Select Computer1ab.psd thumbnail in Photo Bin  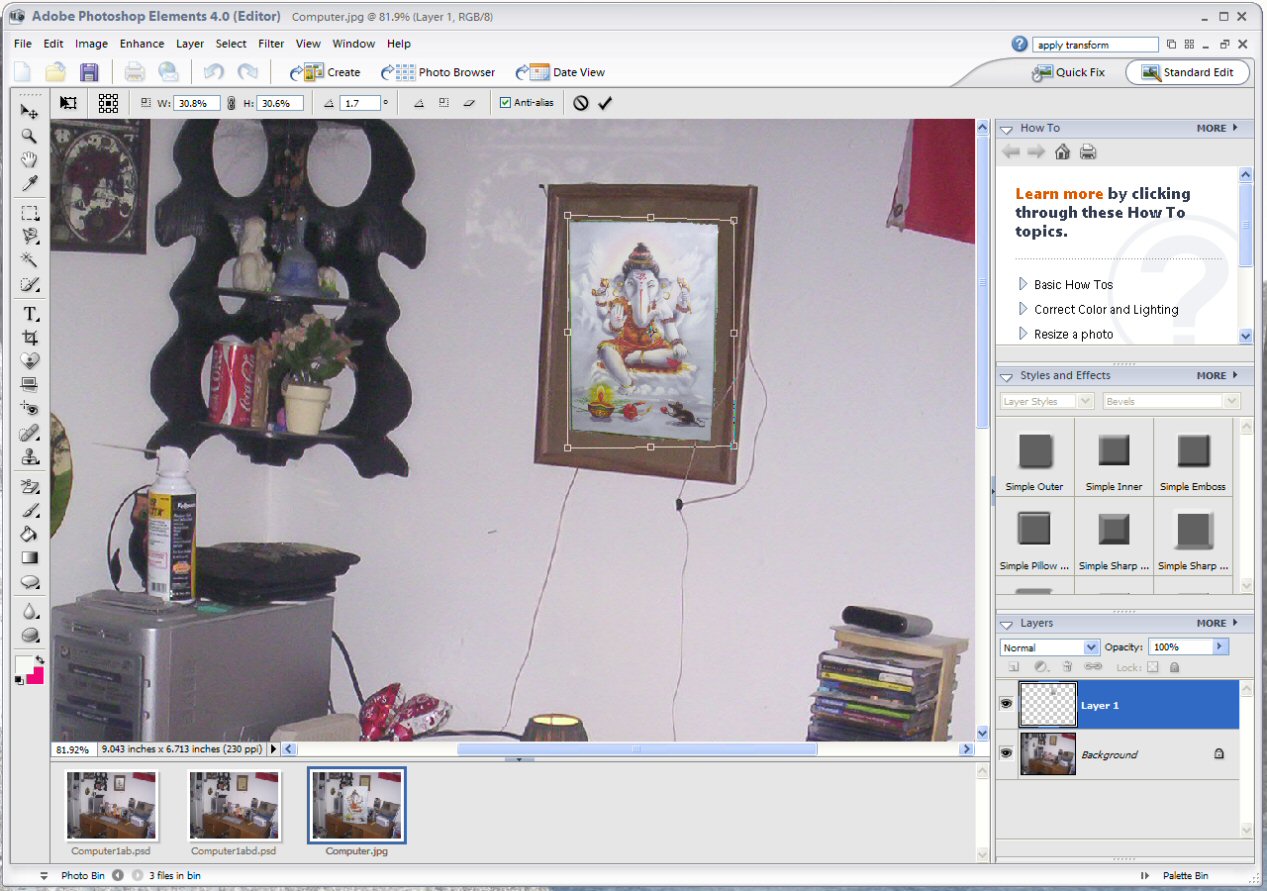[x=111, y=805]
